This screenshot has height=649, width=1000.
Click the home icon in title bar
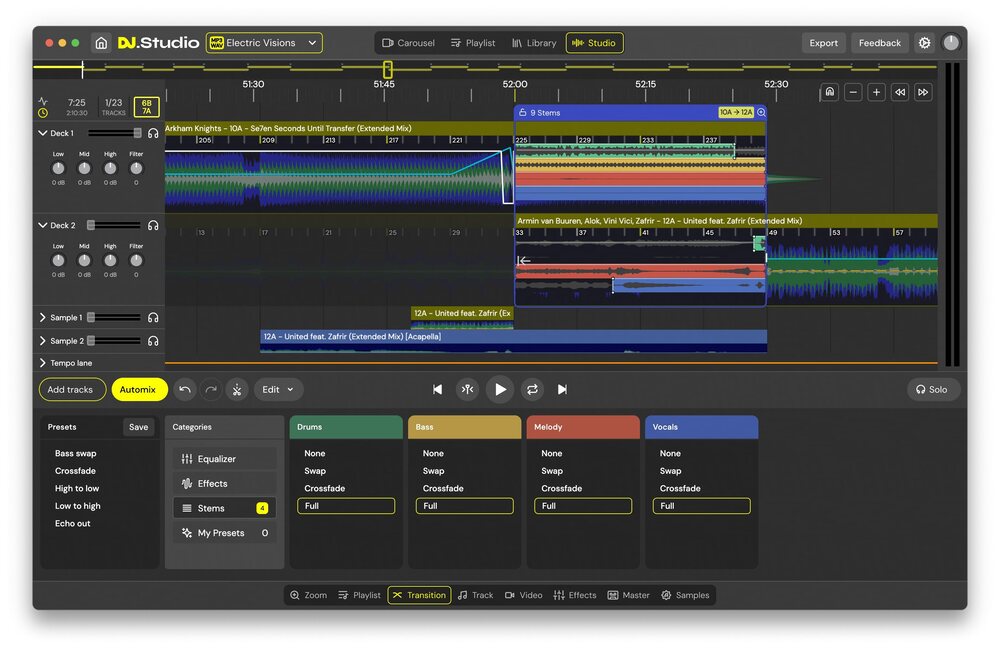pyautogui.click(x=101, y=43)
